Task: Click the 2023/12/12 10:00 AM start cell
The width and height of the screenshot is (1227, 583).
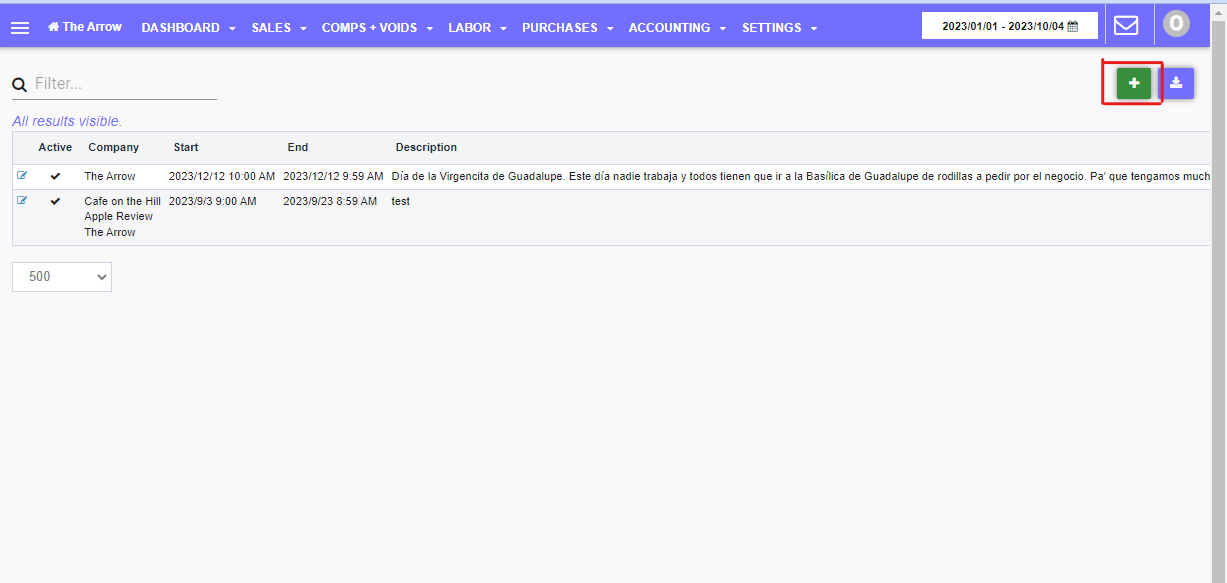Action: tap(222, 176)
